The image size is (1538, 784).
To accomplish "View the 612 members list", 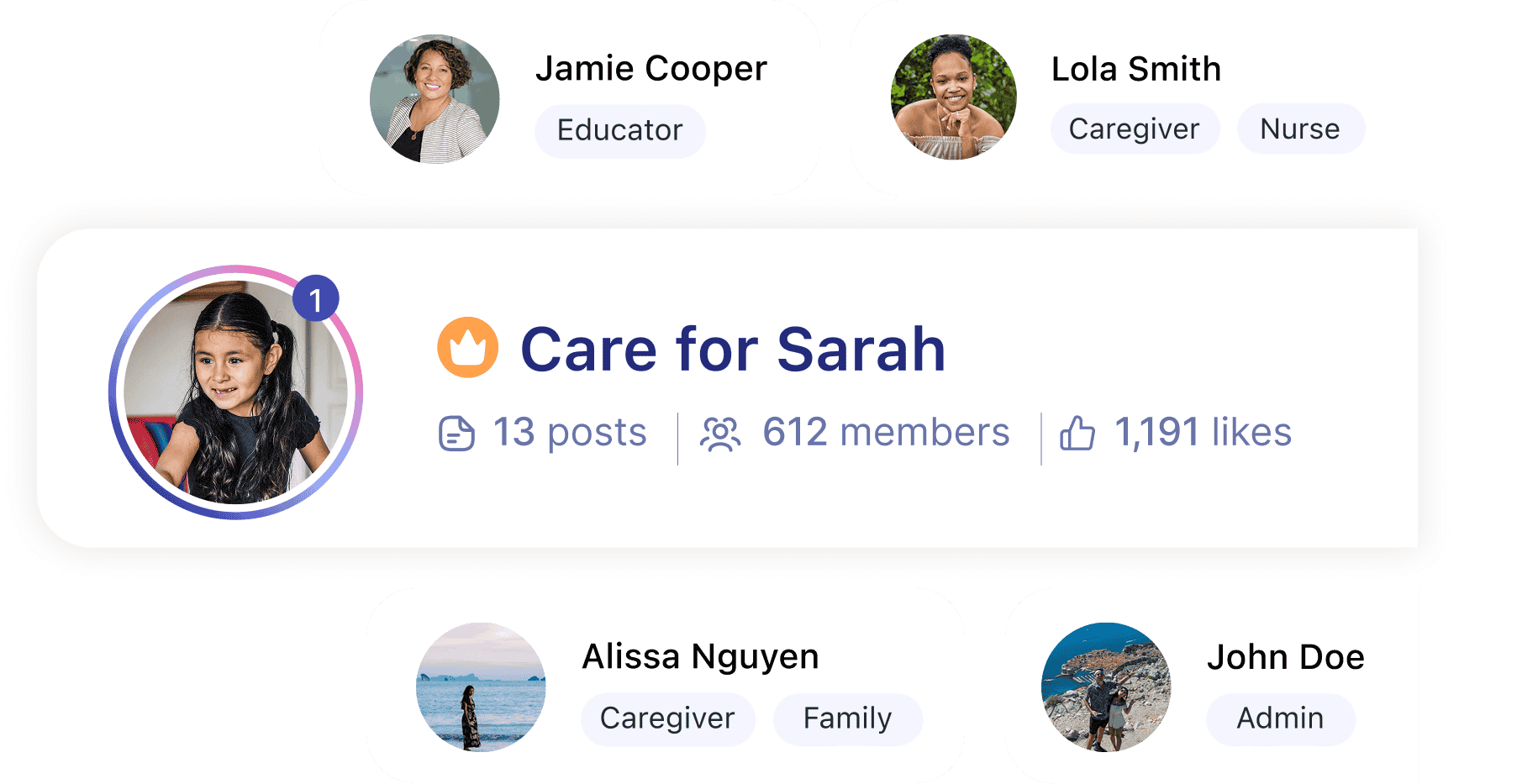I will tap(886, 434).
